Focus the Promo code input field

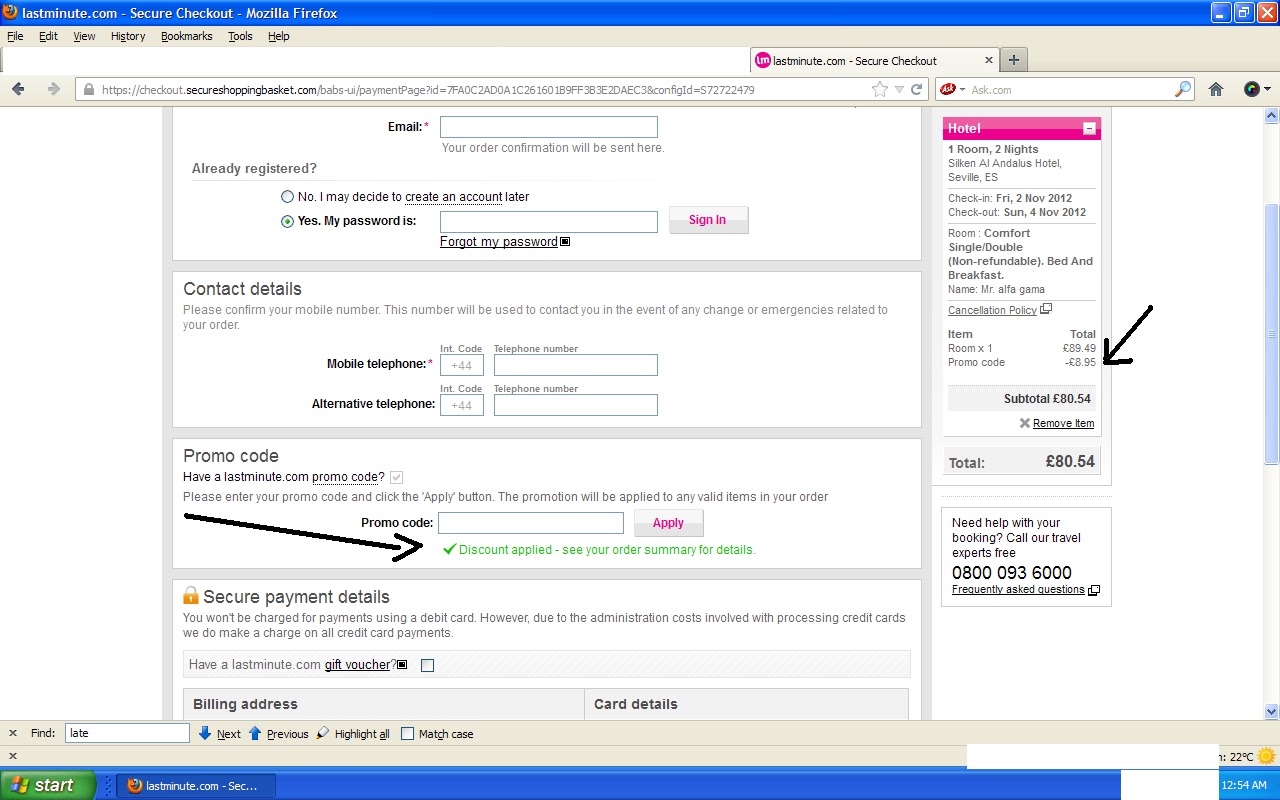[531, 522]
